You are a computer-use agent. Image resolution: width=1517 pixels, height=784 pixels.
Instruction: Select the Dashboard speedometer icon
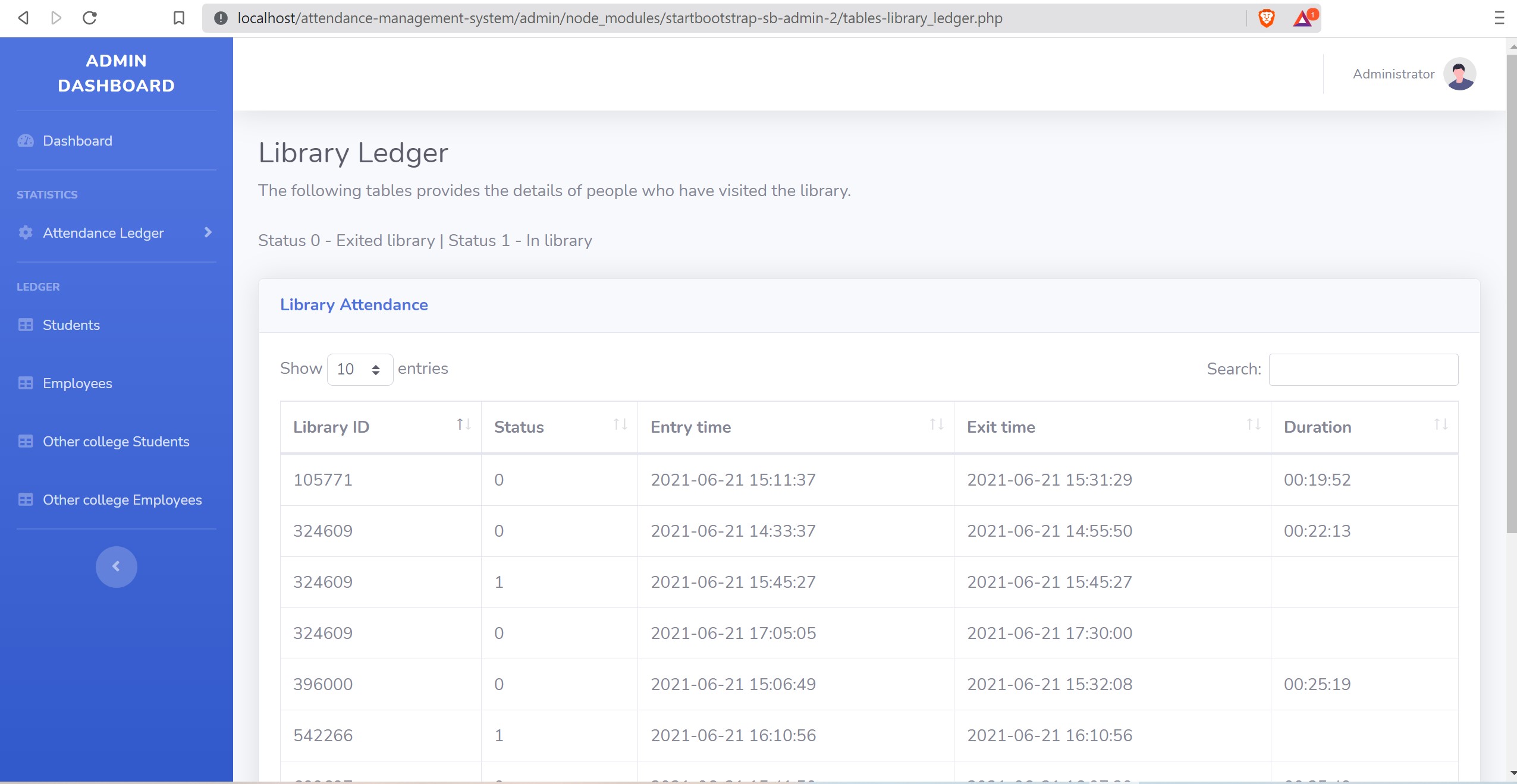pyautogui.click(x=26, y=140)
